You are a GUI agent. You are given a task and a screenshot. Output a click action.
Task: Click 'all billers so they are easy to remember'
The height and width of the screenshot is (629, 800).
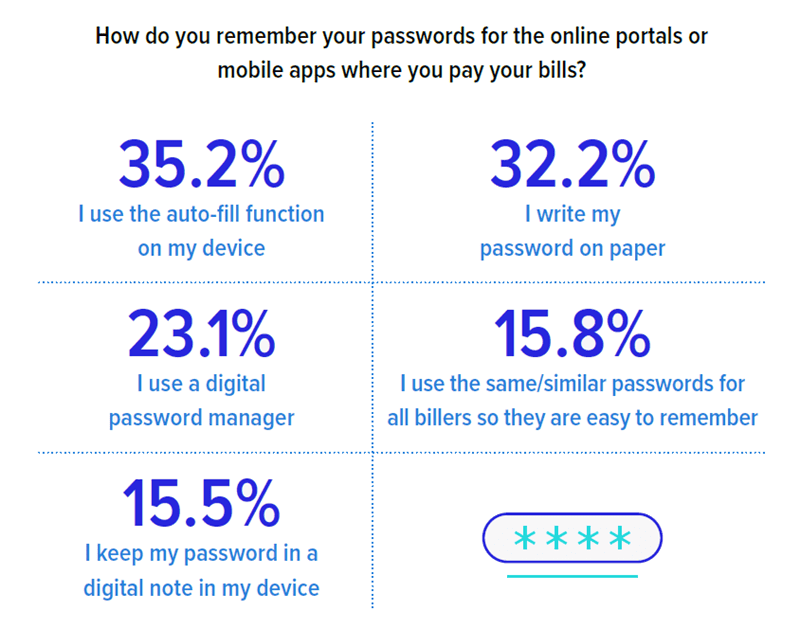(572, 418)
